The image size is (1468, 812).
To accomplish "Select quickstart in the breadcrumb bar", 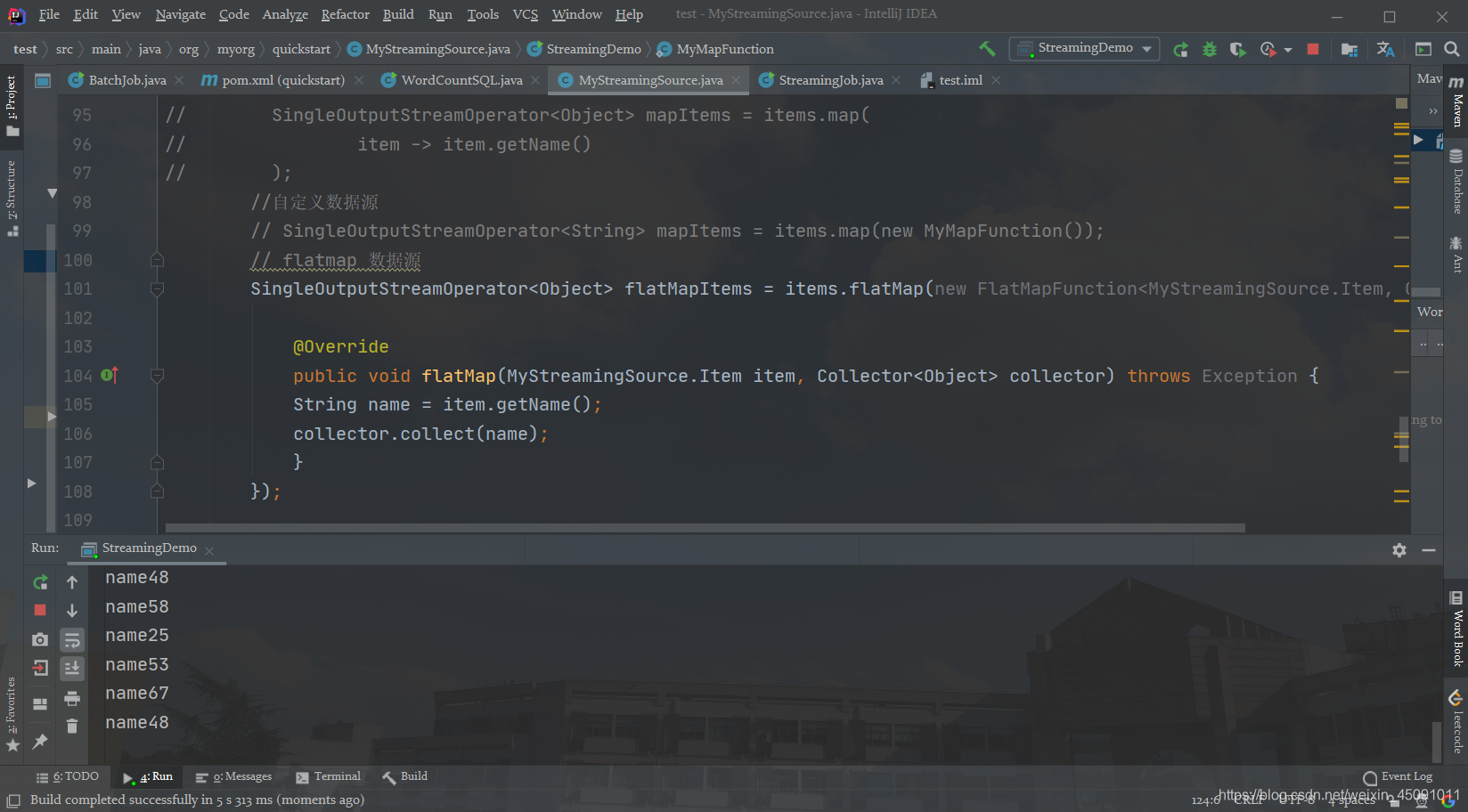I will tap(301, 49).
